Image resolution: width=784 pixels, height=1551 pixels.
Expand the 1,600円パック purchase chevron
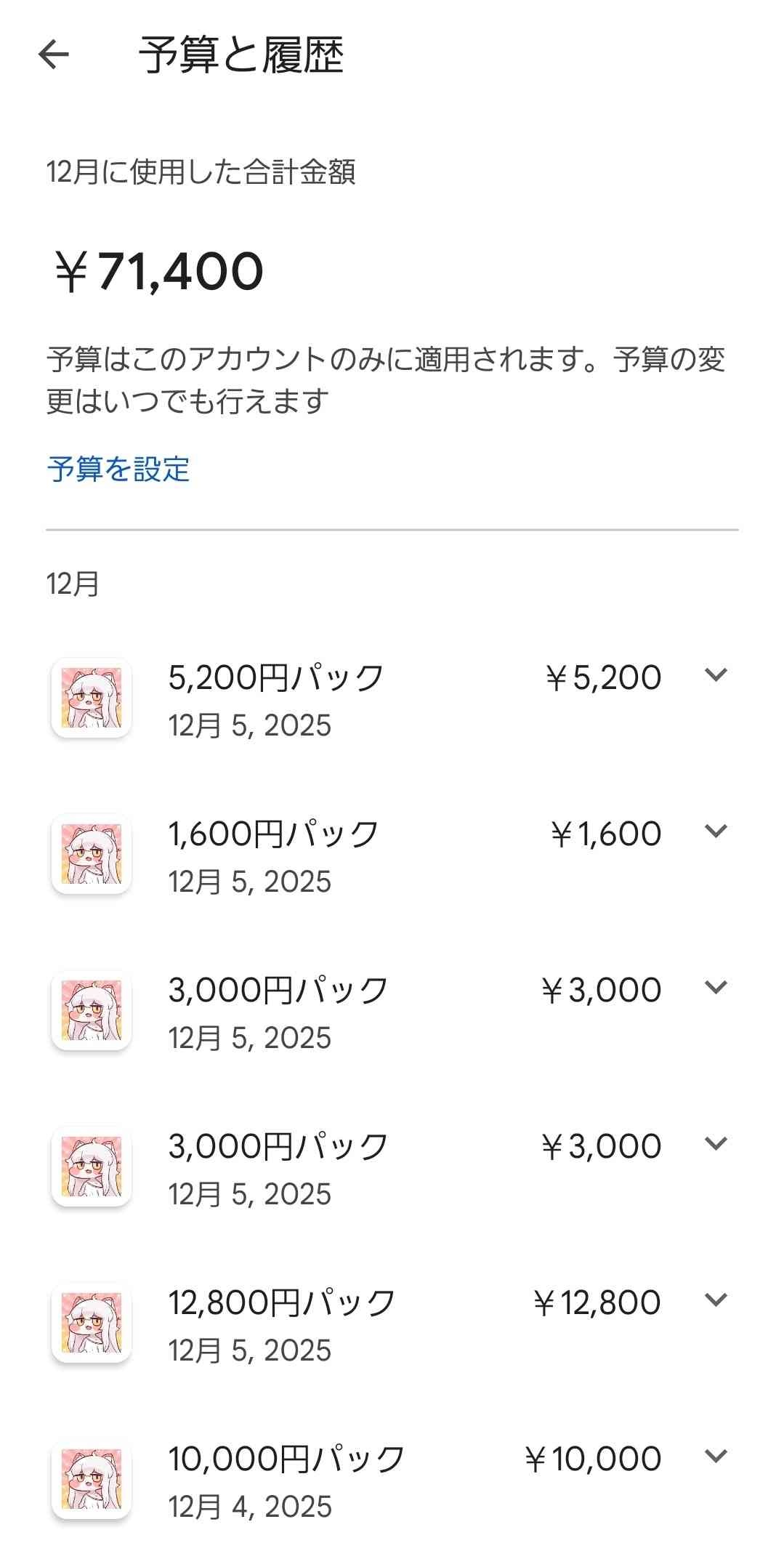pyautogui.click(x=716, y=831)
